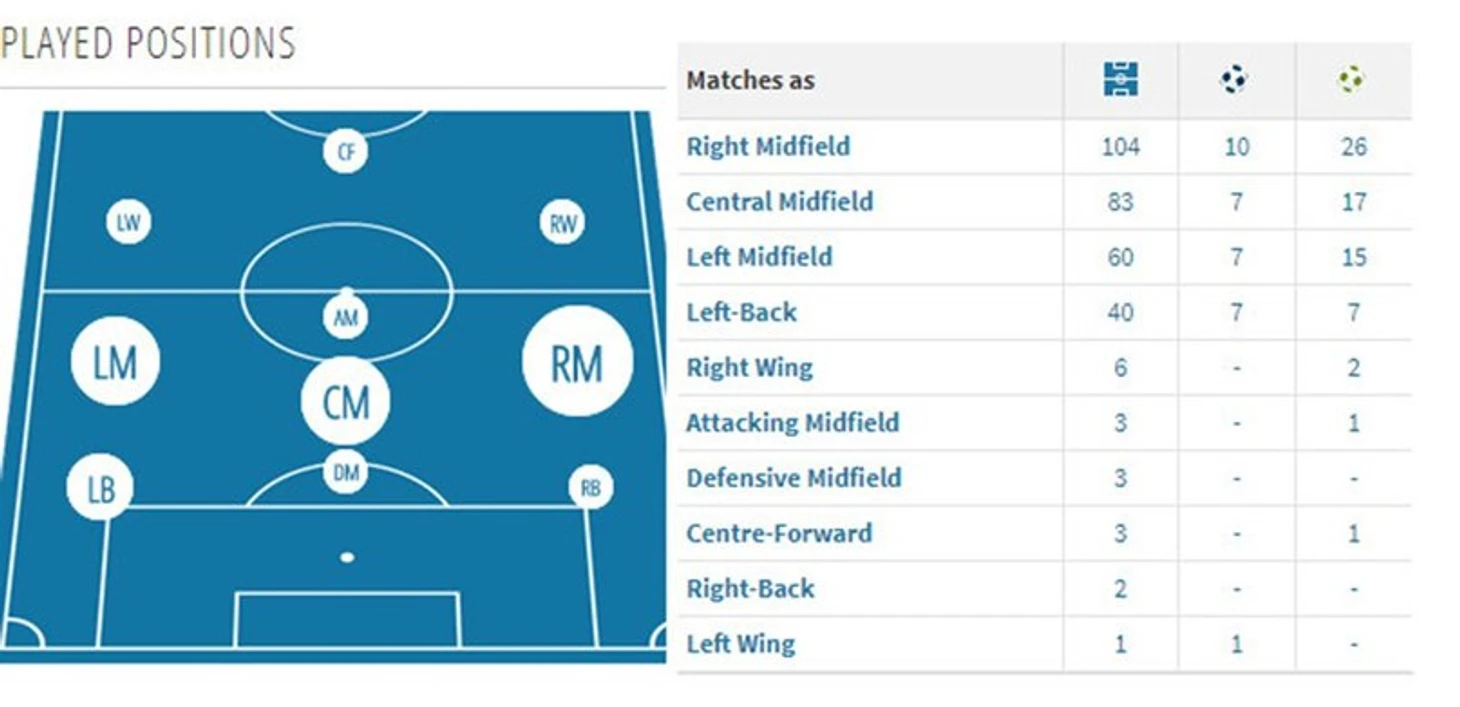Open the Right Midfield link
Screen dimensions: 1460x707
tap(768, 146)
